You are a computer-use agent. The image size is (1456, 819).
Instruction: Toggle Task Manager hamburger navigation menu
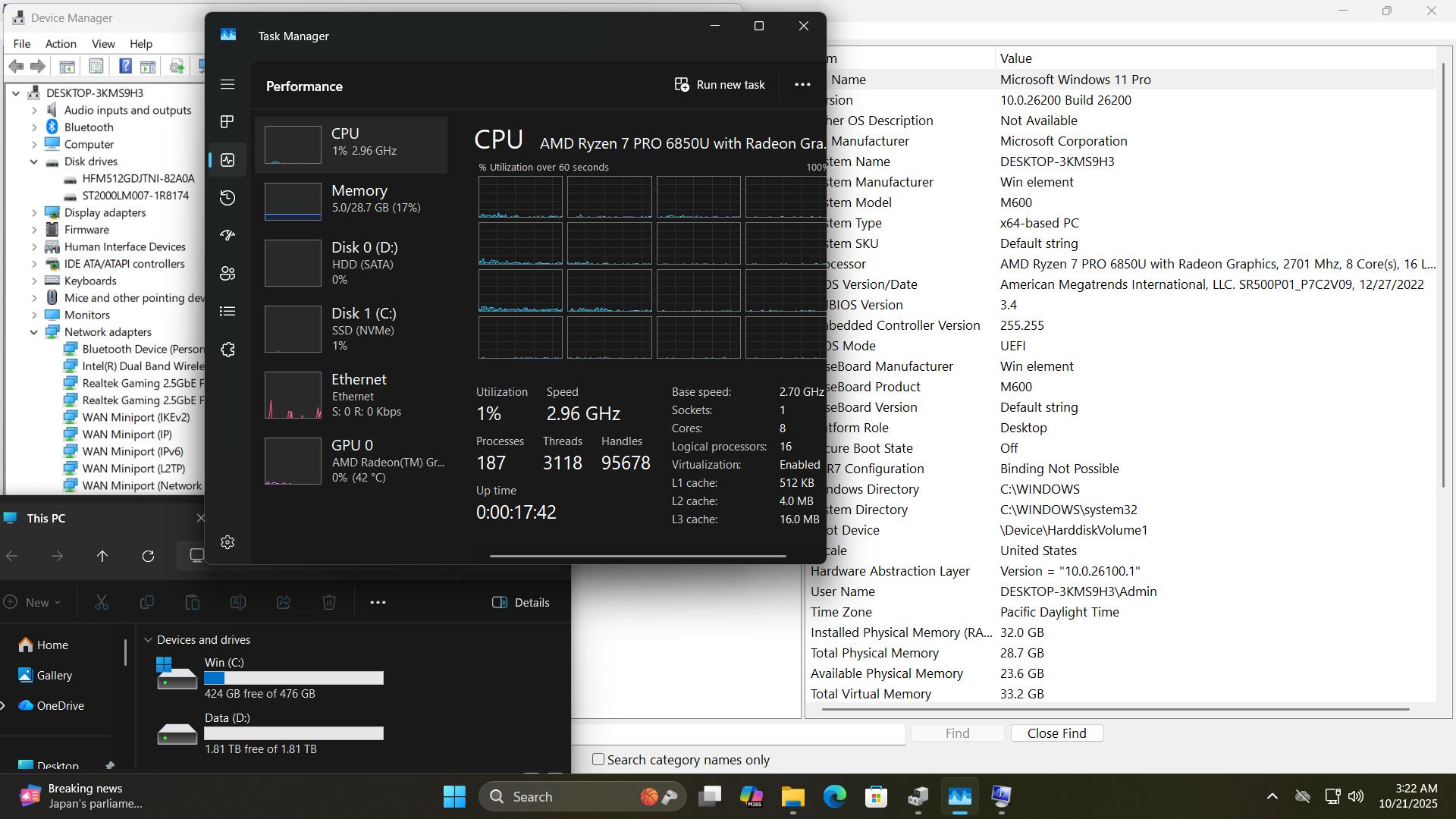(227, 84)
